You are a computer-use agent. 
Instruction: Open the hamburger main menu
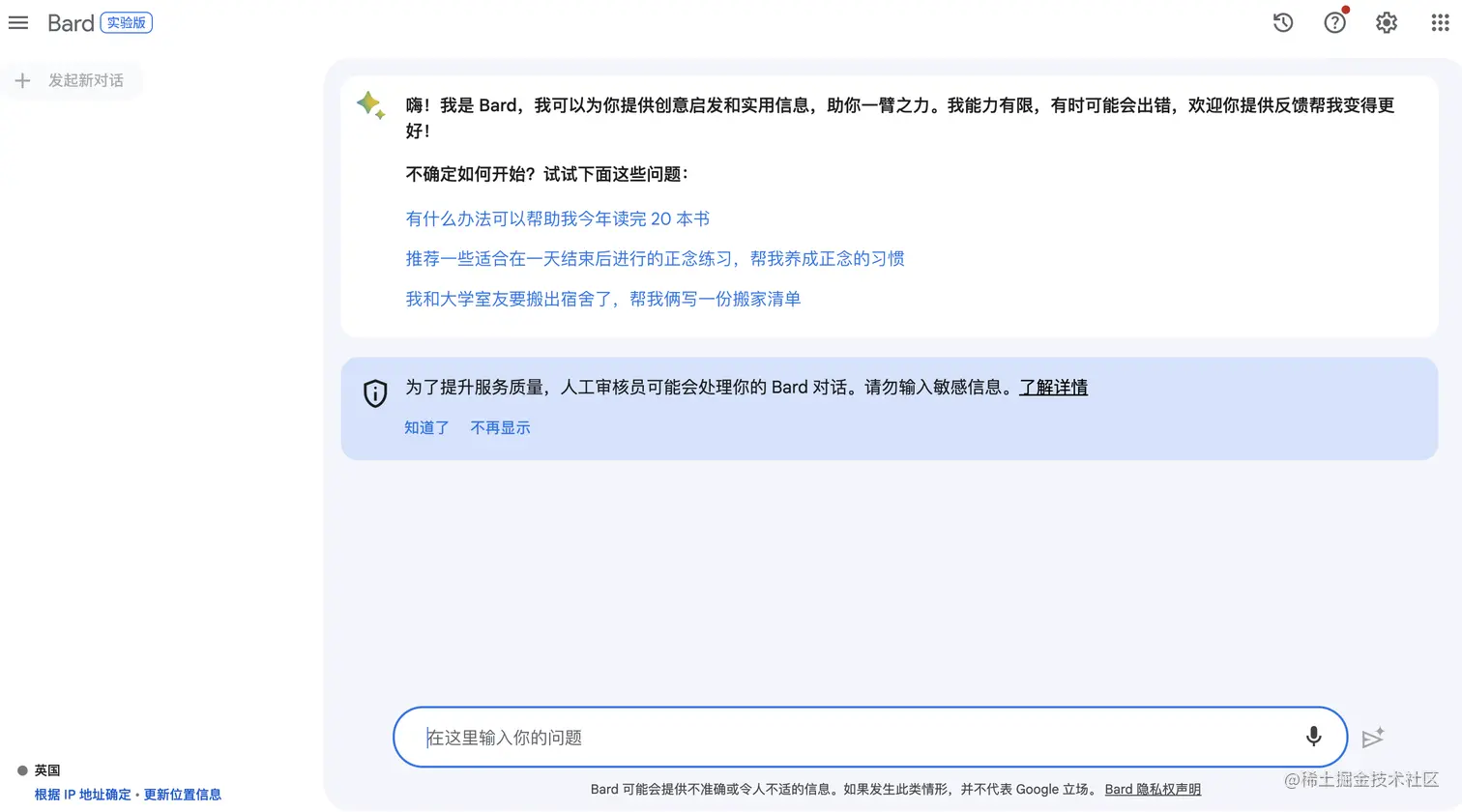coord(18,22)
